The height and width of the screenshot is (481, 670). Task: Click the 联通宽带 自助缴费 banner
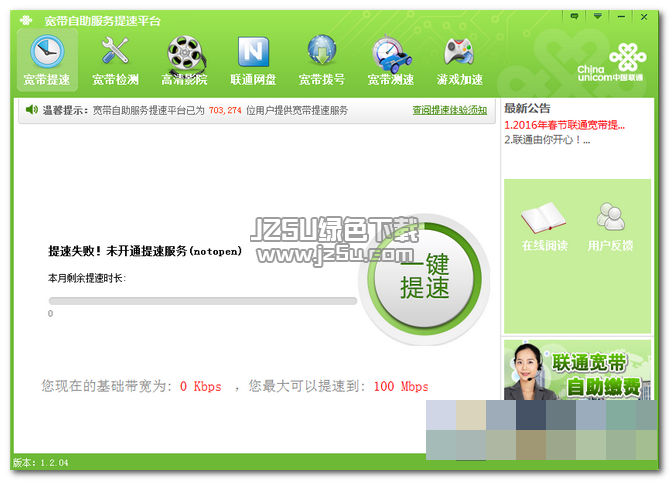click(578, 370)
